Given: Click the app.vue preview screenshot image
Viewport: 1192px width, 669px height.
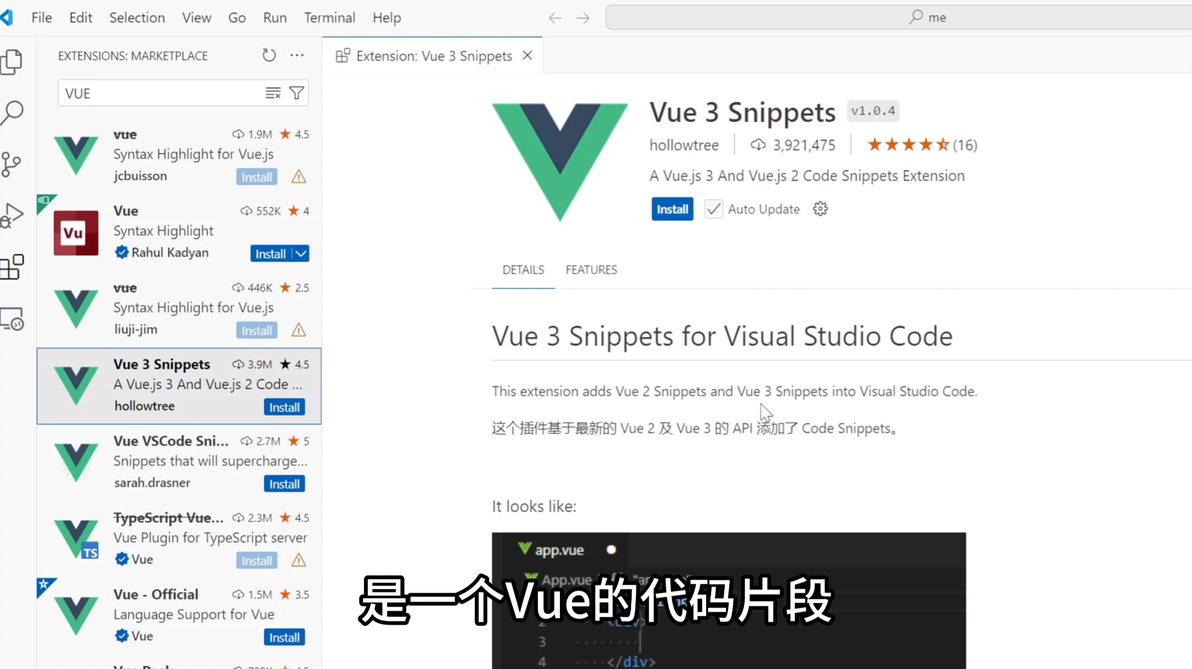Looking at the screenshot, I should coord(729,601).
